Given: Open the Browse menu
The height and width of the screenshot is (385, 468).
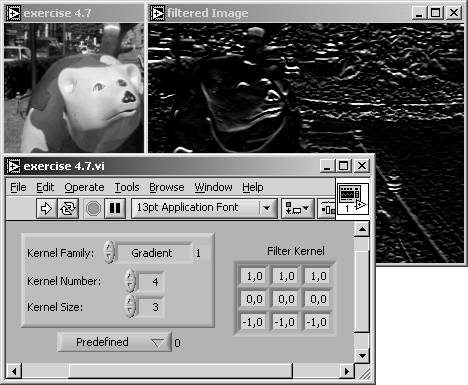Looking at the screenshot, I should click(167, 187).
